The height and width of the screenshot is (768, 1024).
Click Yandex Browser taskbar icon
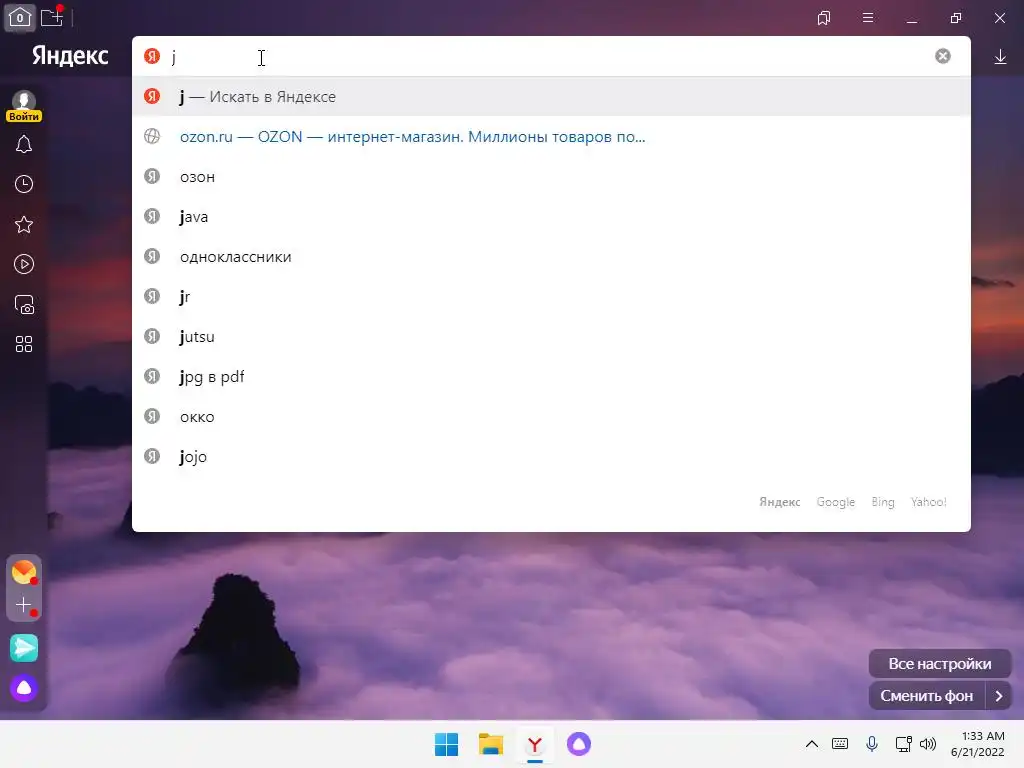pyautogui.click(x=535, y=744)
